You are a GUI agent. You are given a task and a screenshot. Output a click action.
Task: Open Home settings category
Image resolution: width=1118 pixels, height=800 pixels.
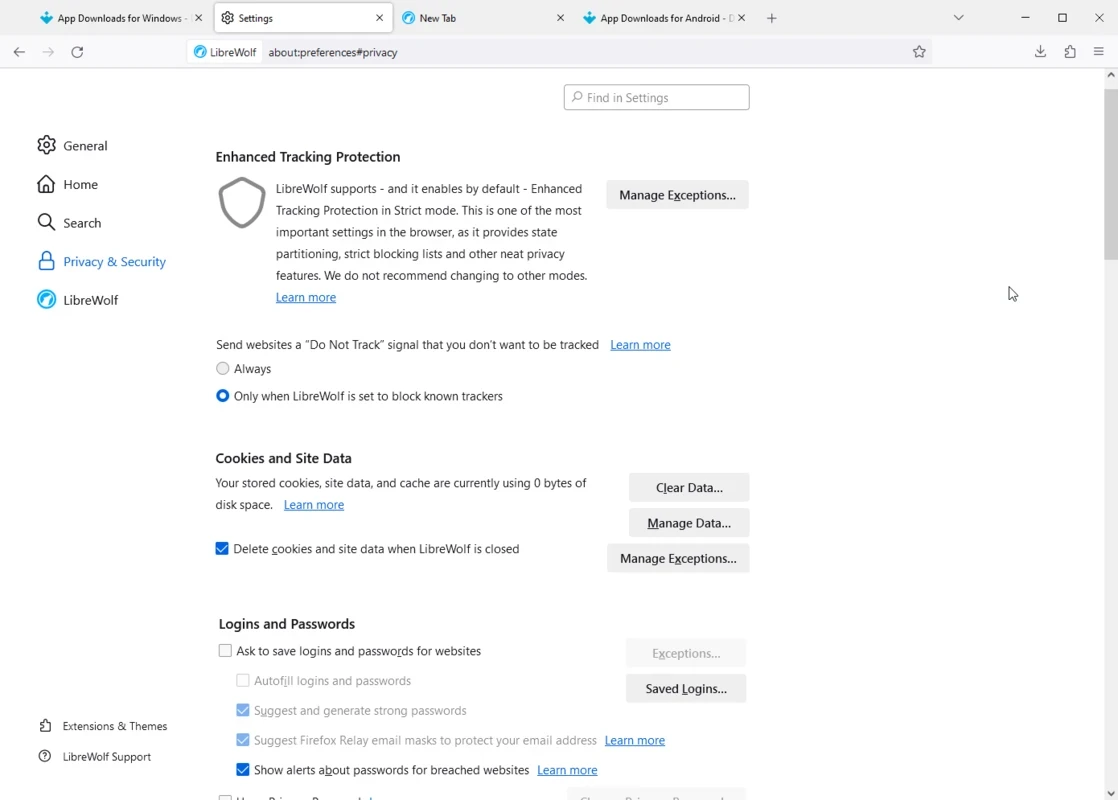tap(68, 184)
